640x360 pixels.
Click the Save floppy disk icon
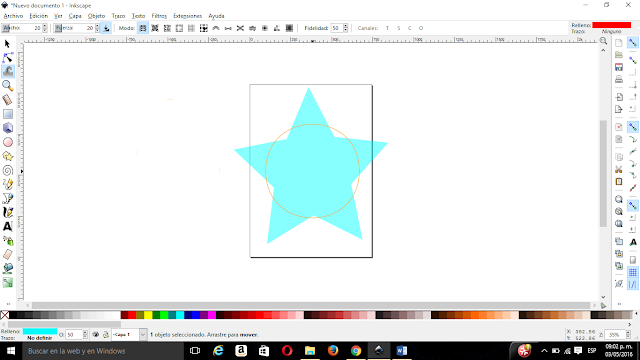click(619, 67)
